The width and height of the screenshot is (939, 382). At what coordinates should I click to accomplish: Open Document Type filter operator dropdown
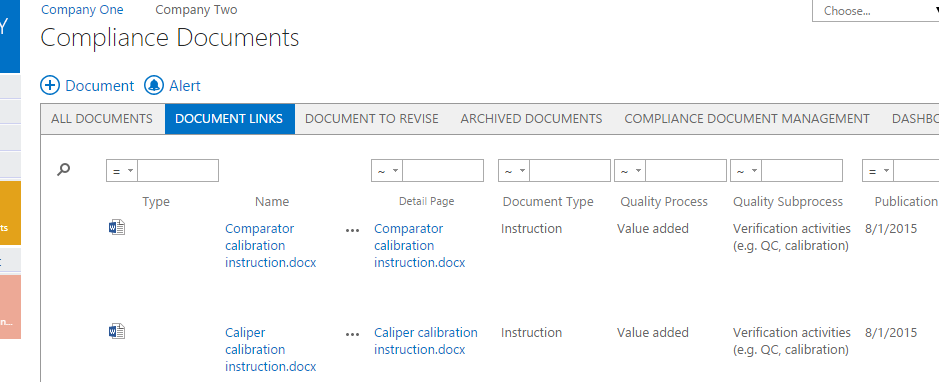(x=514, y=171)
